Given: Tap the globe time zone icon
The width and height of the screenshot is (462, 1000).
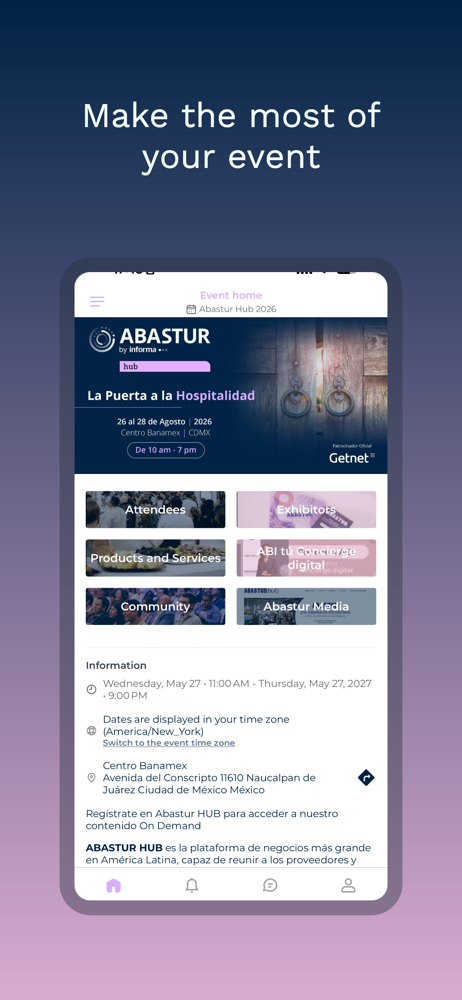Looking at the screenshot, I should tap(91, 731).
